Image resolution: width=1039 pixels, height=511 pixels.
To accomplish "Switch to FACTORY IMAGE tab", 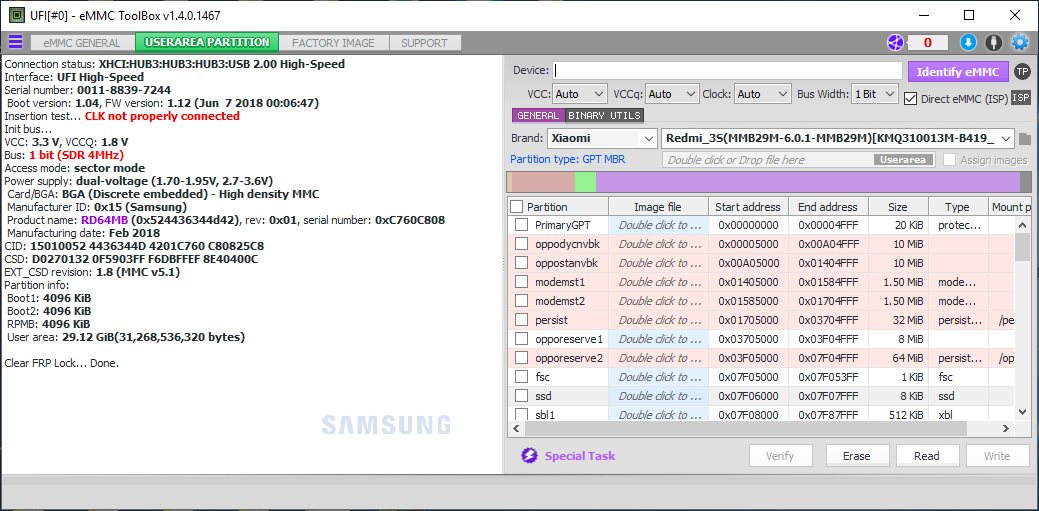I will (x=333, y=43).
